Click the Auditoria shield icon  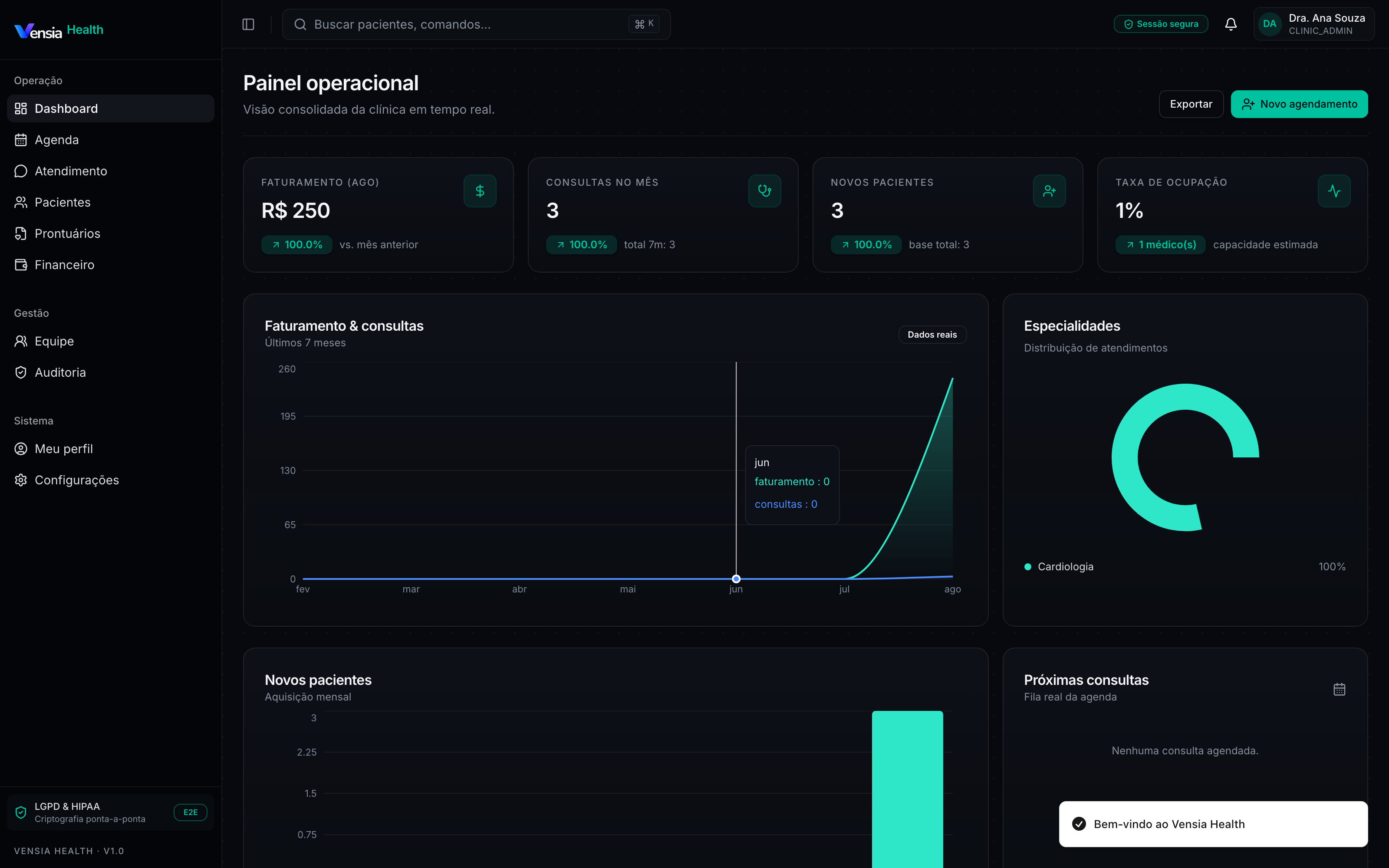(21, 372)
